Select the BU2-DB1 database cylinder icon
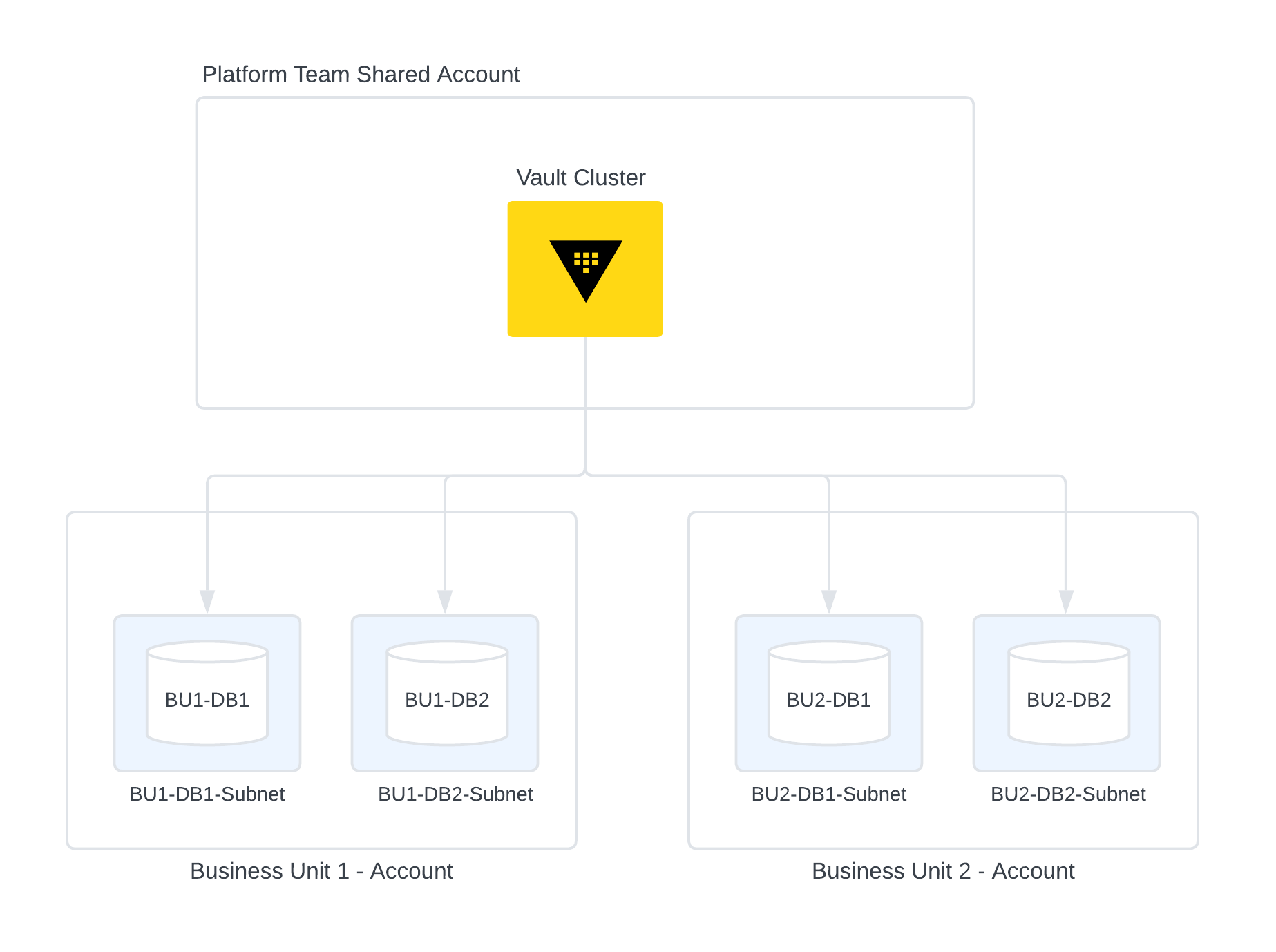1276x952 pixels. pos(828,694)
